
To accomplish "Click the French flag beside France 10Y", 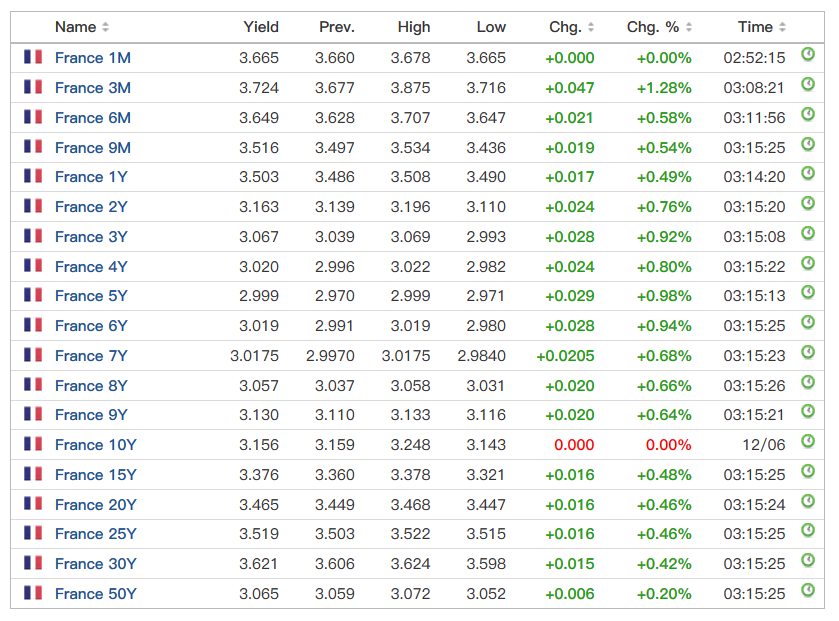I will (x=33, y=444).
